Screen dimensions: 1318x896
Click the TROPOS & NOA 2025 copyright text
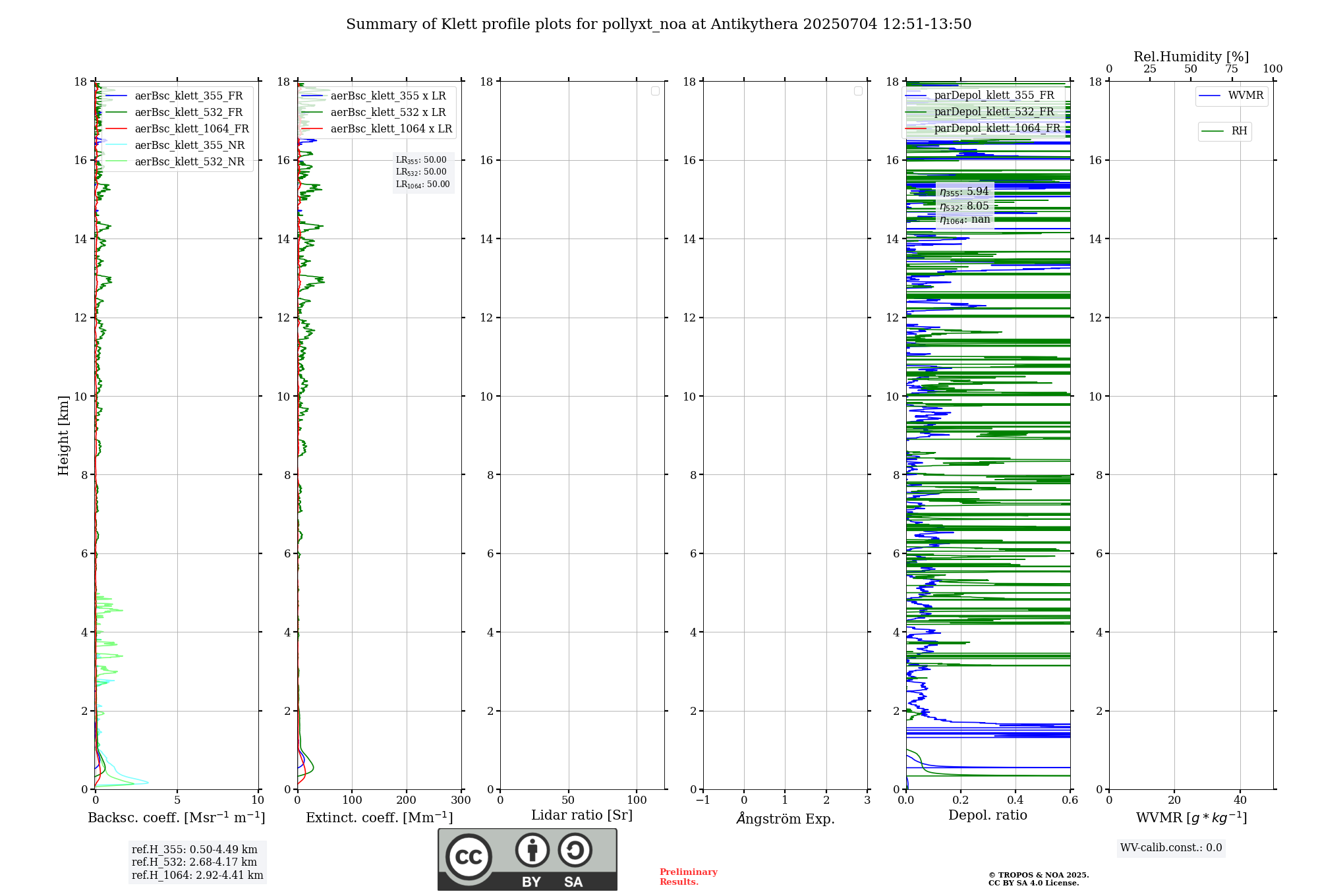click(x=1039, y=875)
